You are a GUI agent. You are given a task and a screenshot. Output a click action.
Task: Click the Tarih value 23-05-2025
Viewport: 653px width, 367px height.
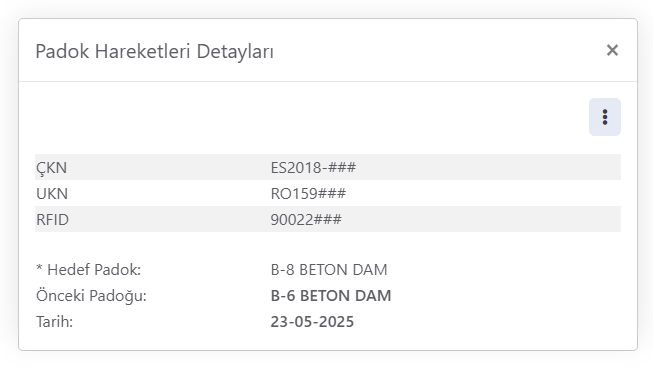coord(312,322)
